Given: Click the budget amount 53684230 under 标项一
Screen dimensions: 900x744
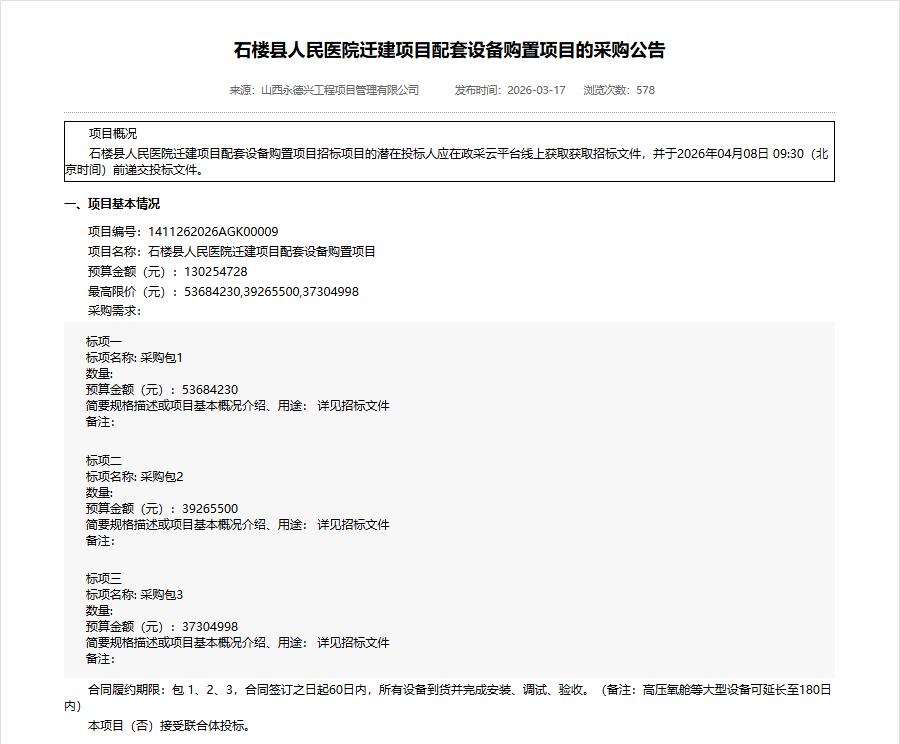Looking at the screenshot, I should click(210, 390).
